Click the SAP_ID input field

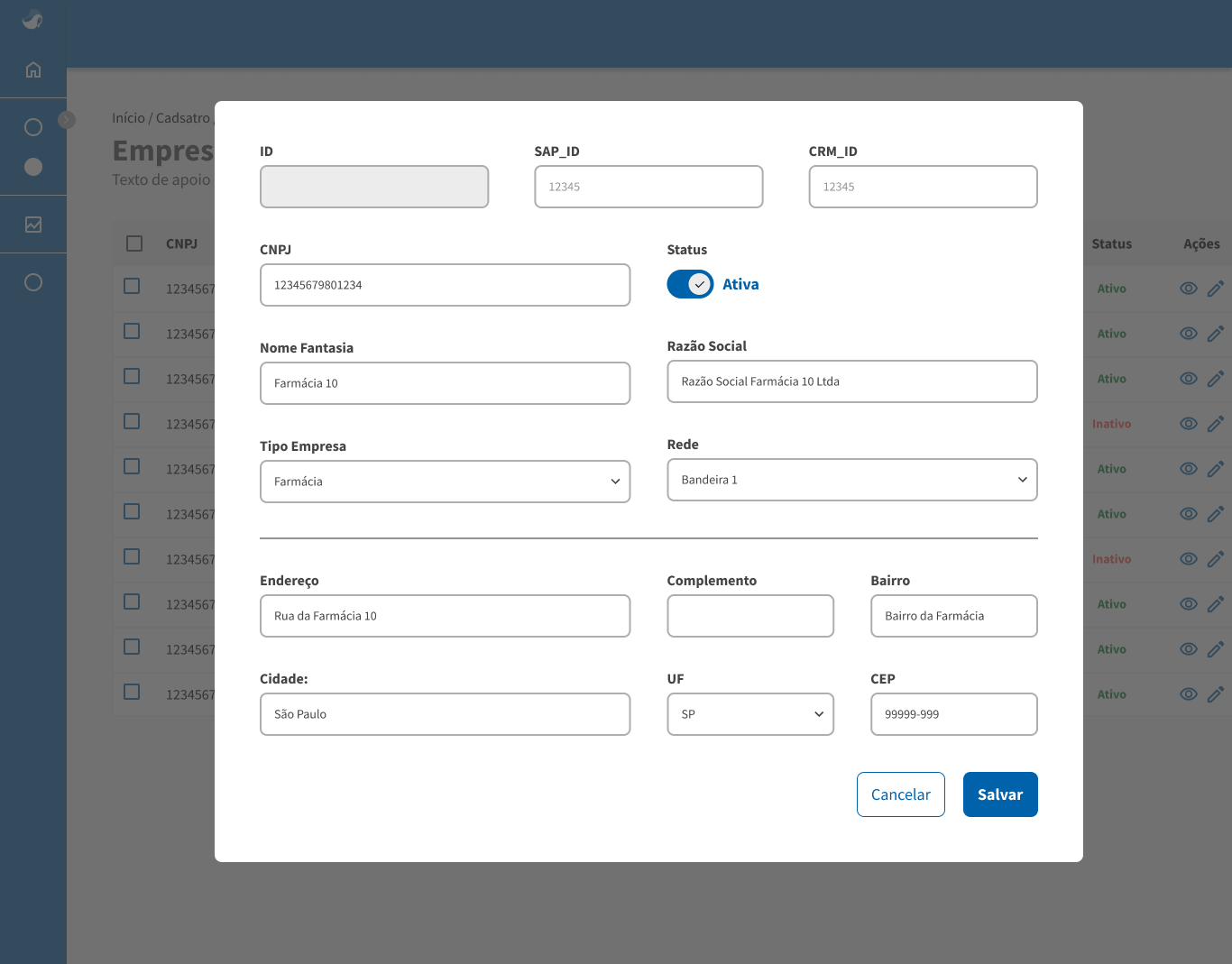[648, 187]
